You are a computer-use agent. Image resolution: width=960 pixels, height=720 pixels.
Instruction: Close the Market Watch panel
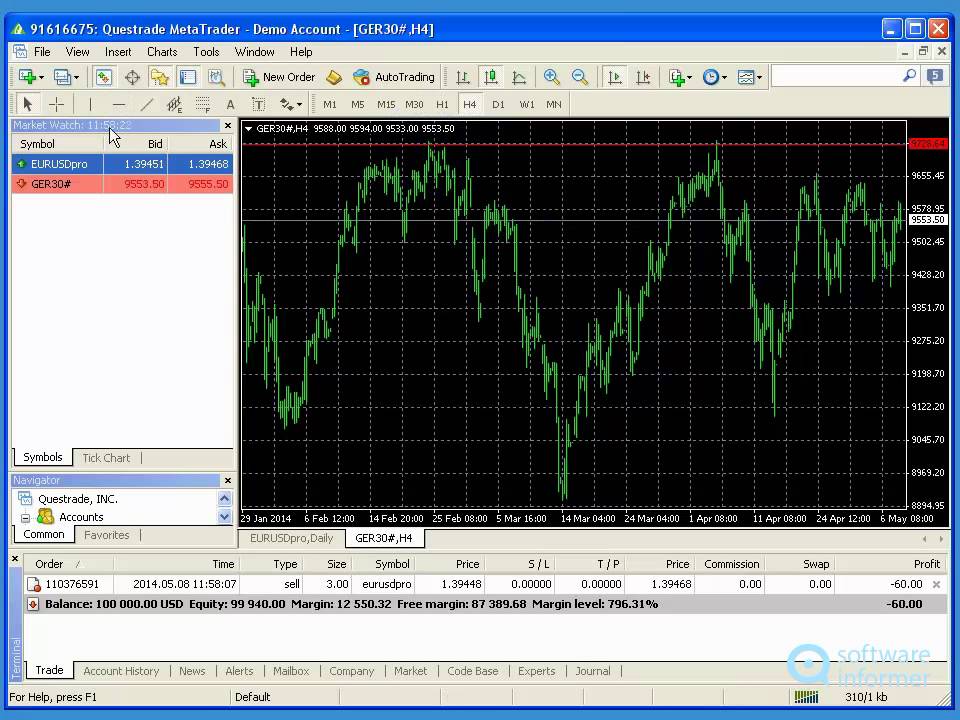pyautogui.click(x=228, y=126)
